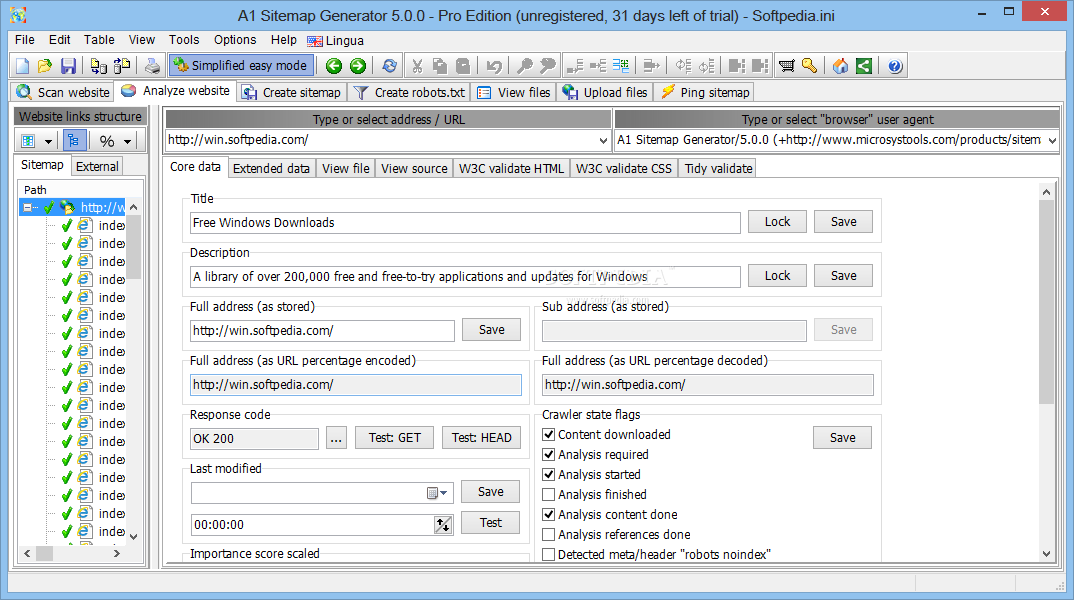
Task: Expand the user agent dropdown arrow
Action: point(1052,140)
